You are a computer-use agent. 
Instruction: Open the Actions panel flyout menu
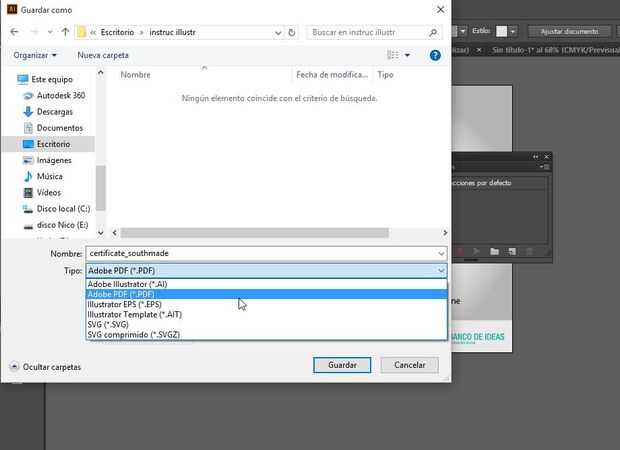coord(545,167)
